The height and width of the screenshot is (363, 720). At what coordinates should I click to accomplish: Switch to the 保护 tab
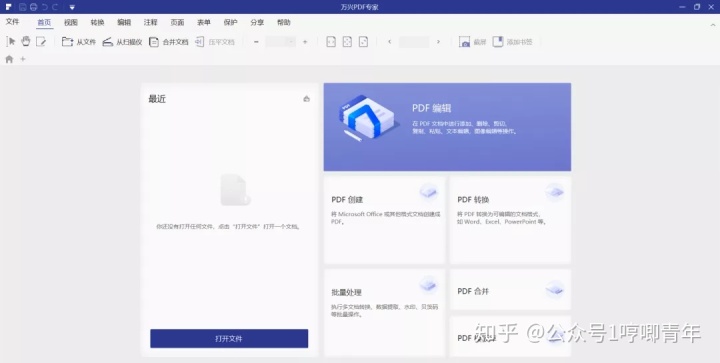pyautogui.click(x=231, y=22)
